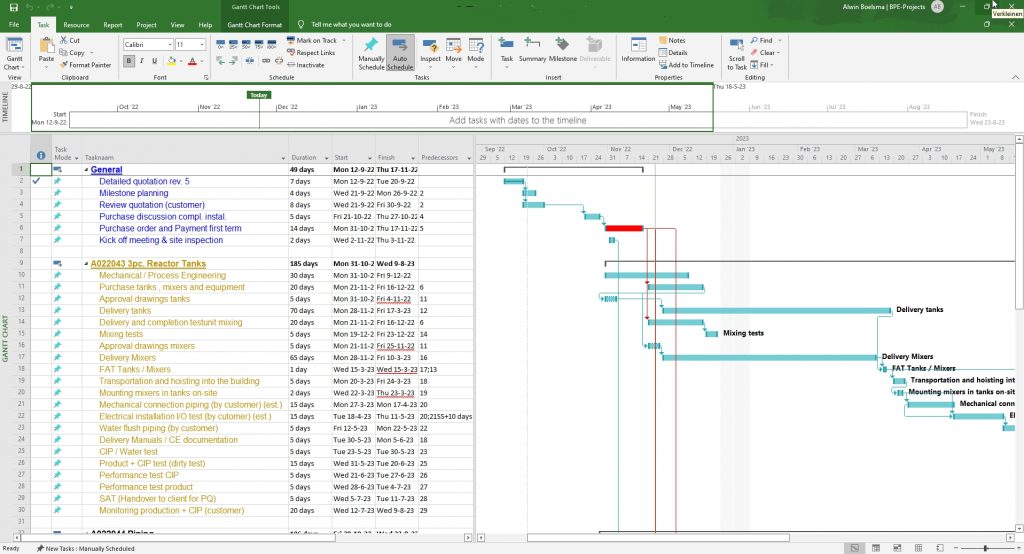Screen dimensions: 1024x554
Task: Insert a new Task from ribbon
Action: coord(506,51)
